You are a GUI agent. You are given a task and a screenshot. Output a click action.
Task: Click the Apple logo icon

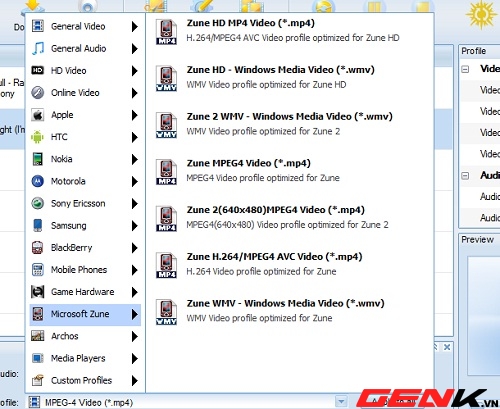coord(38,115)
